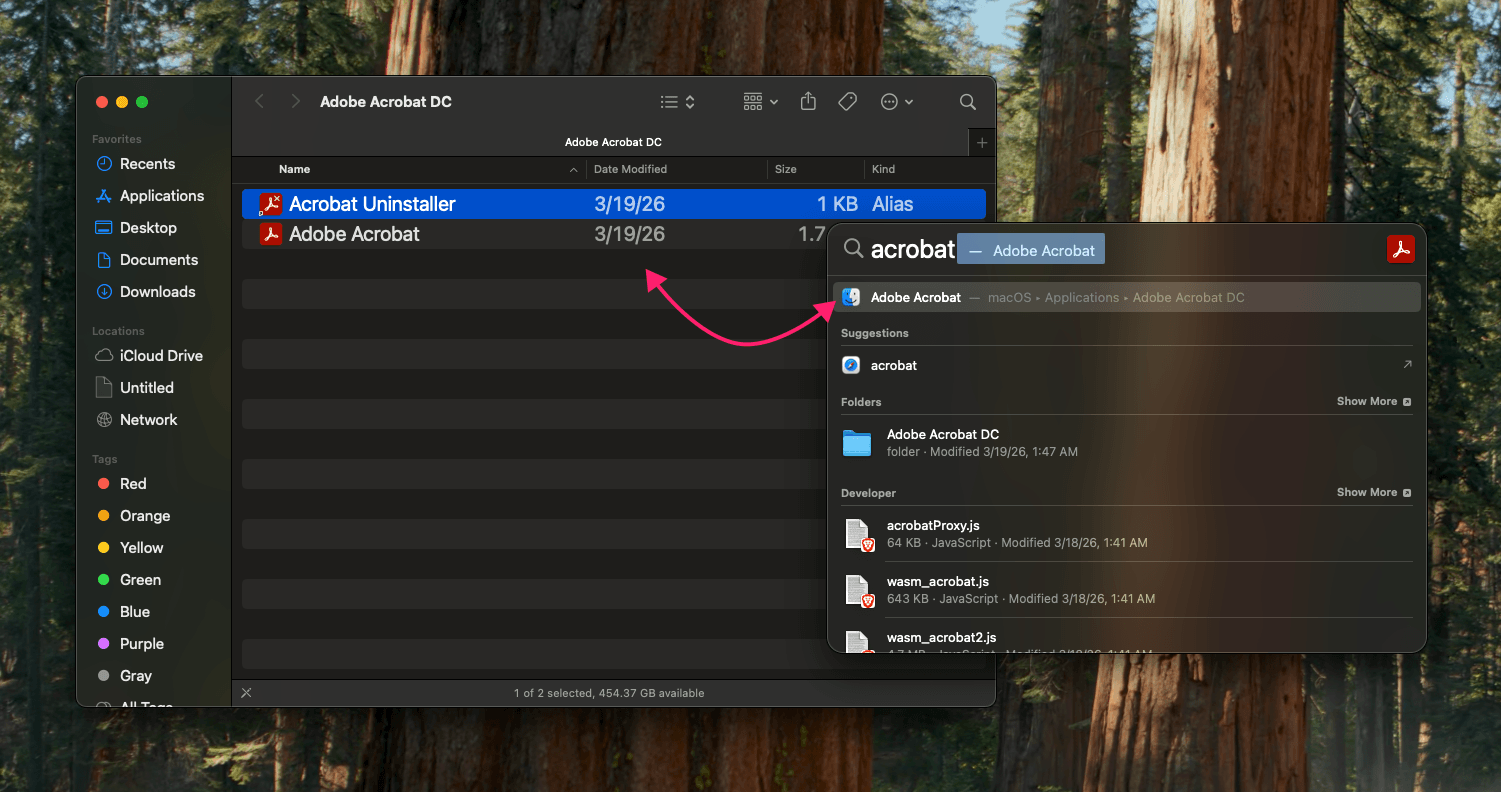1501x792 pixels.
Task: Click the Adobe Acrobat app icon in list
Action: pyautogui.click(x=271, y=234)
